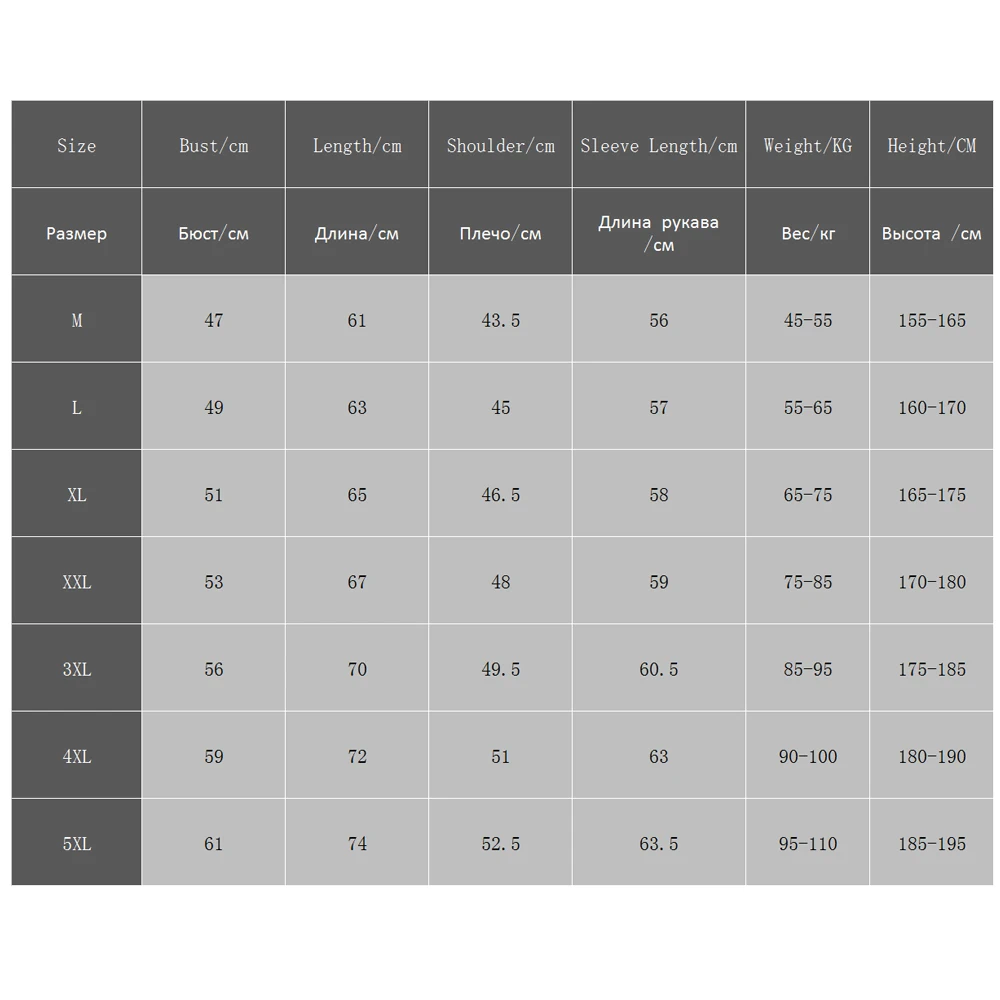The height and width of the screenshot is (1000, 1000).
Task: Select the Плечо/см header cell
Action: click(500, 234)
